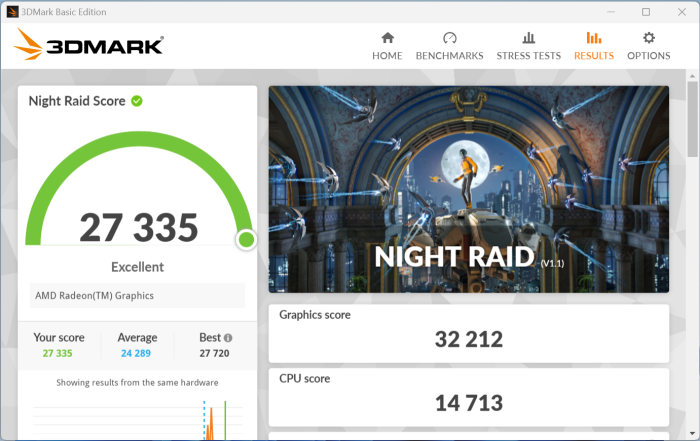
Task: Click the 32 212 graphics score value
Action: pos(469,339)
